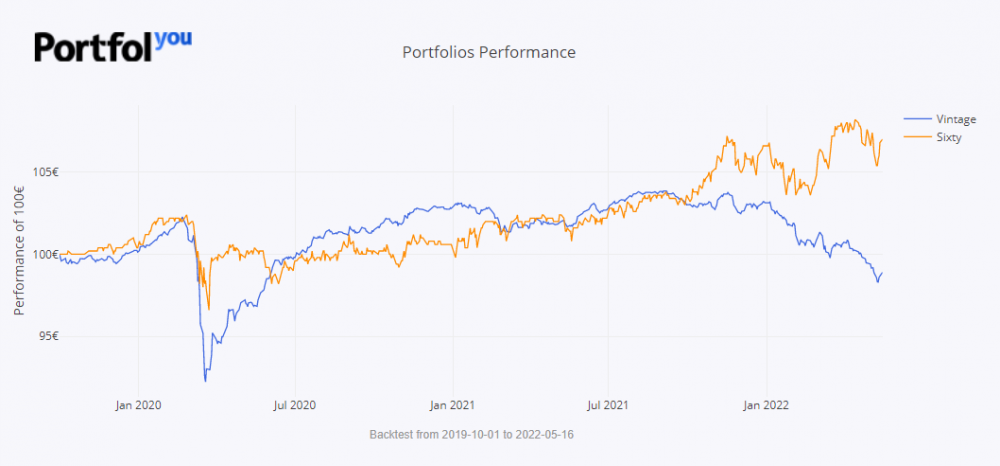This screenshot has height=466, width=1000.
Task: Click the Portfolios Performance chart title
Action: click(x=488, y=52)
